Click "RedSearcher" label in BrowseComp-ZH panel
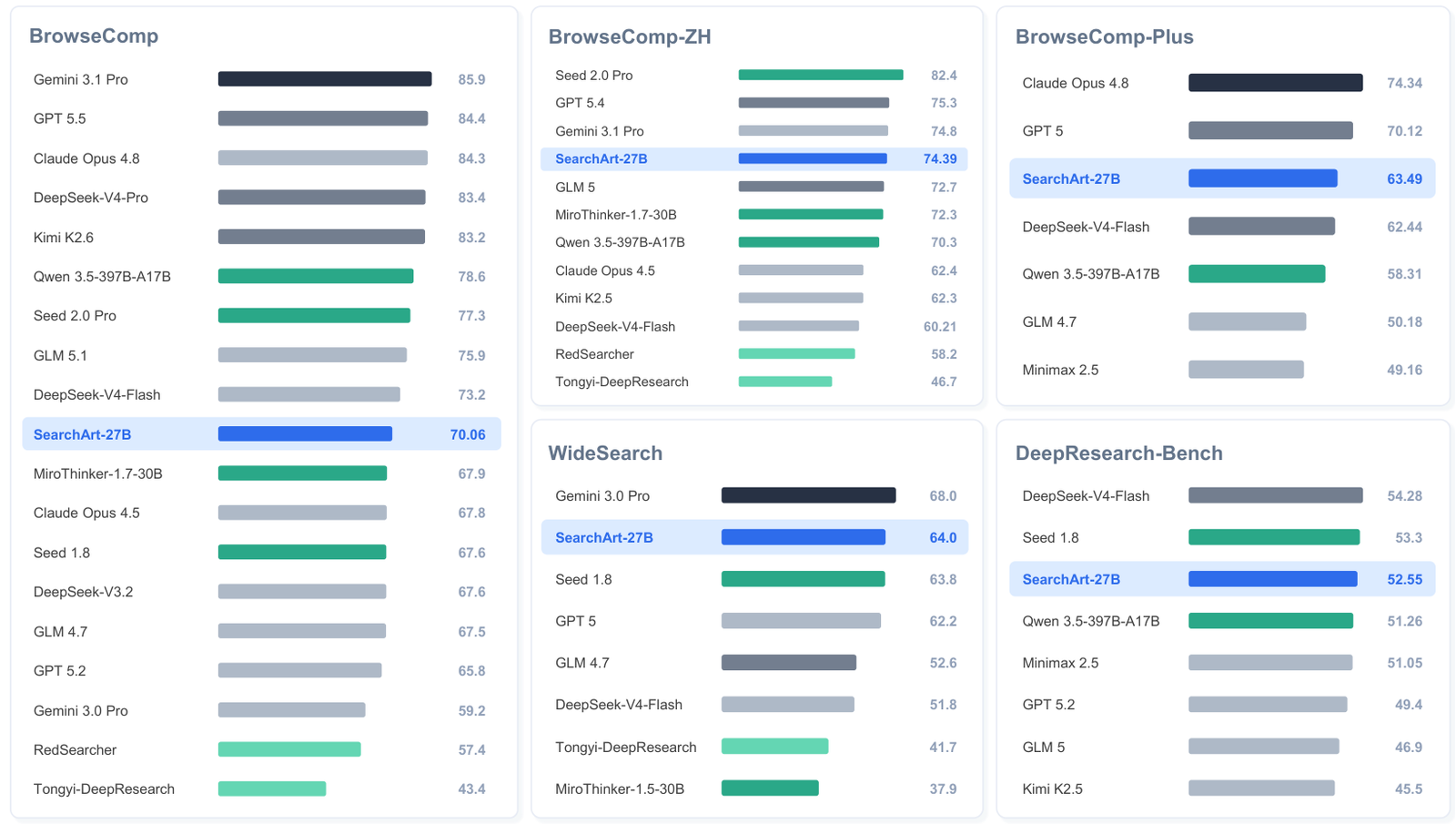This screenshot has height=824, width=1456. tap(594, 354)
